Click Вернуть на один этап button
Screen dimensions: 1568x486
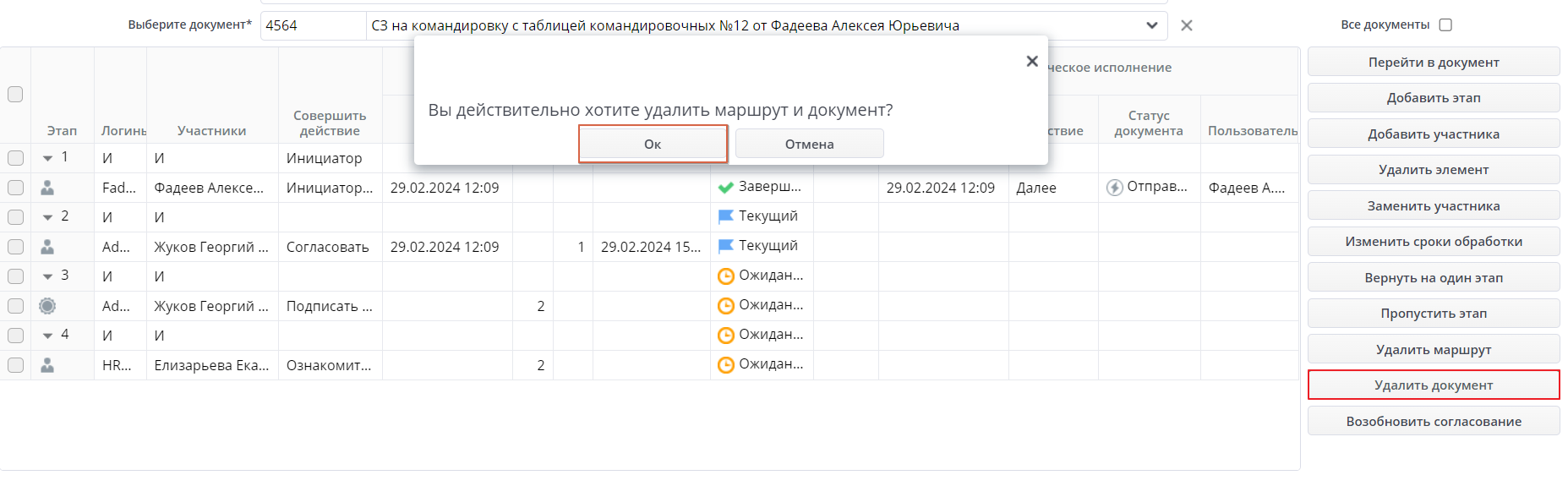coord(1434,277)
